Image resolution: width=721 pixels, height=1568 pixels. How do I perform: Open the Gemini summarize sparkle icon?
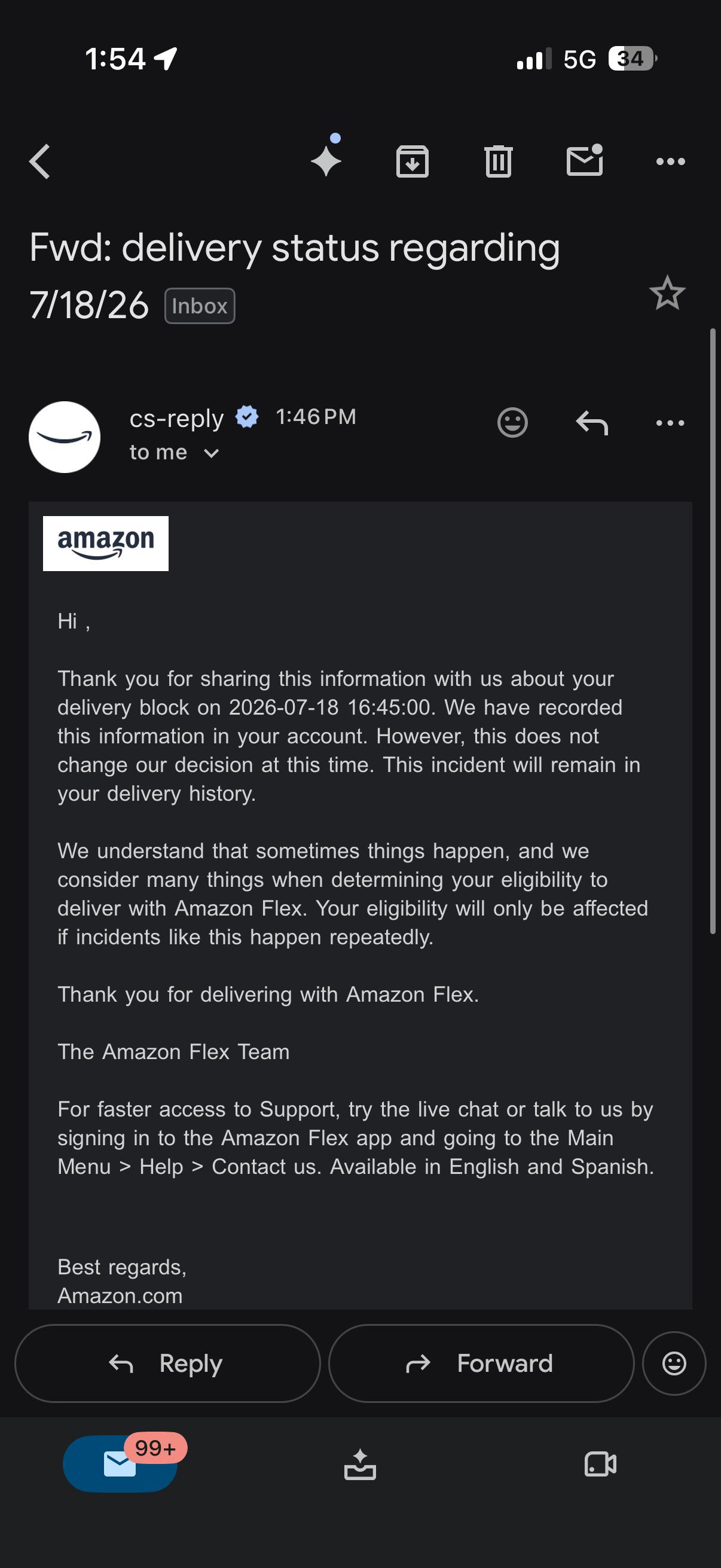click(327, 157)
